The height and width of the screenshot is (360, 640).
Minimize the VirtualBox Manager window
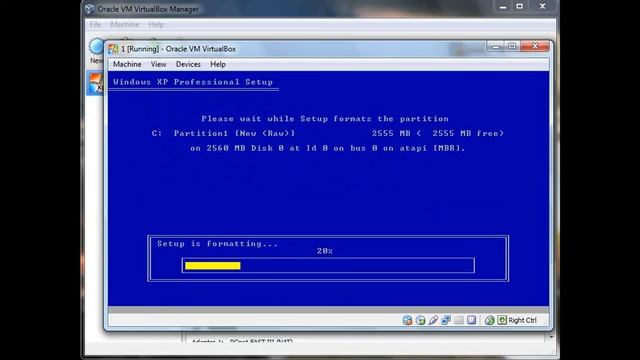(x=503, y=7)
